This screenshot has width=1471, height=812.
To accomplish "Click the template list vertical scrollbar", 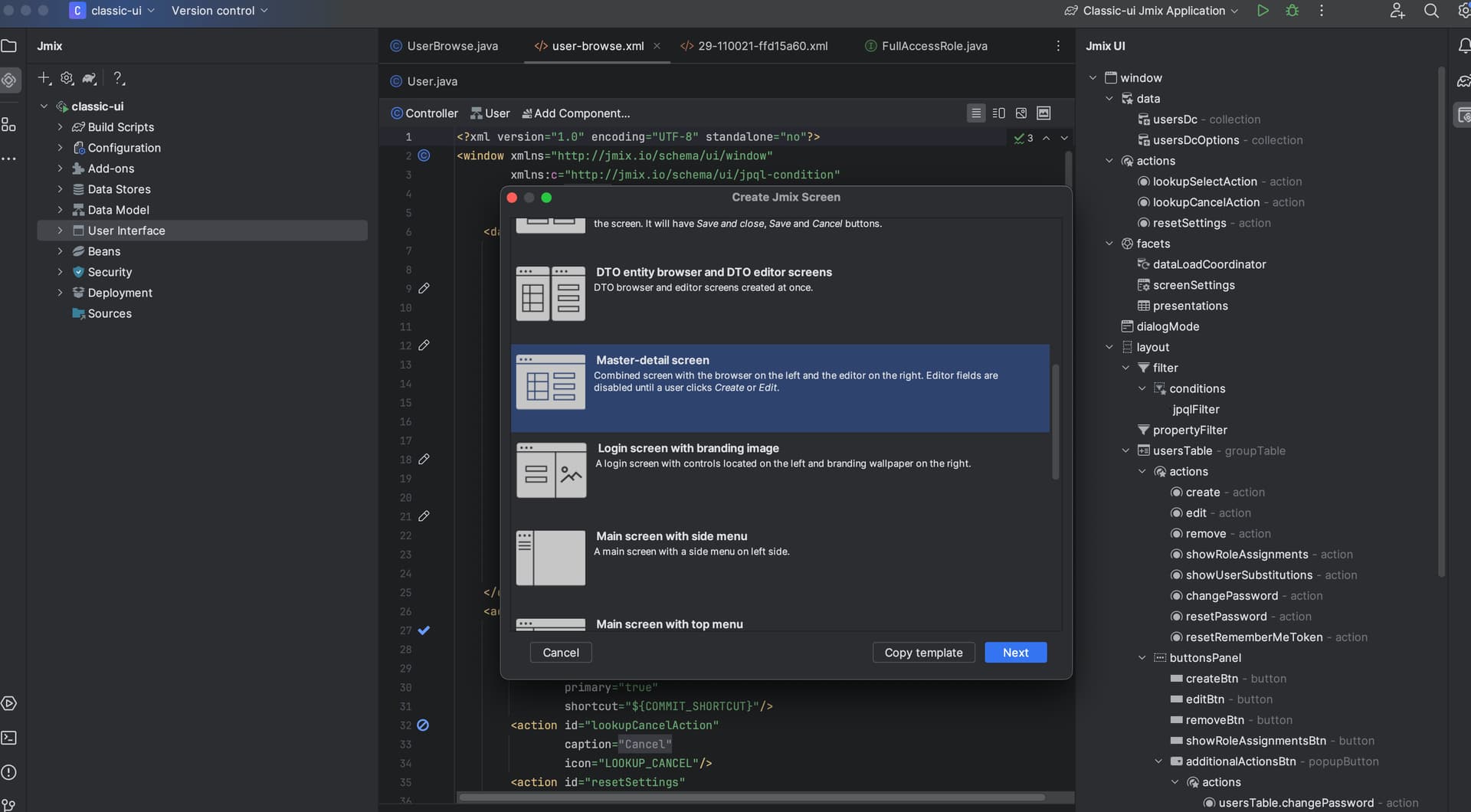I will (x=1055, y=421).
